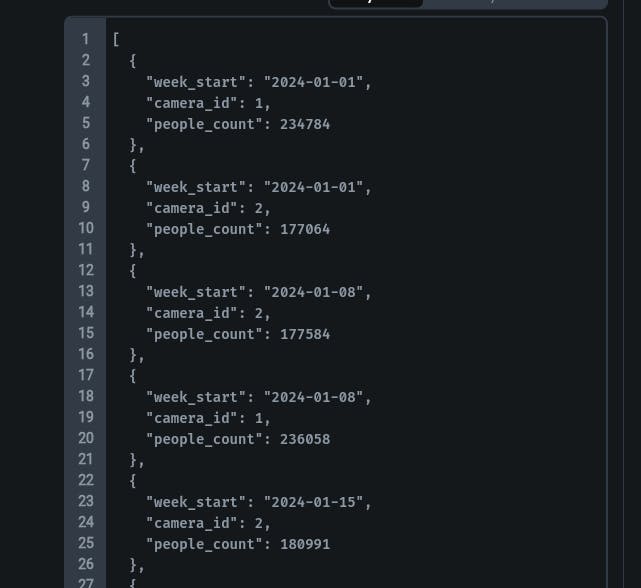641x588 pixels.
Task: Click line number 18 in the gutter
Action: click(x=86, y=396)
